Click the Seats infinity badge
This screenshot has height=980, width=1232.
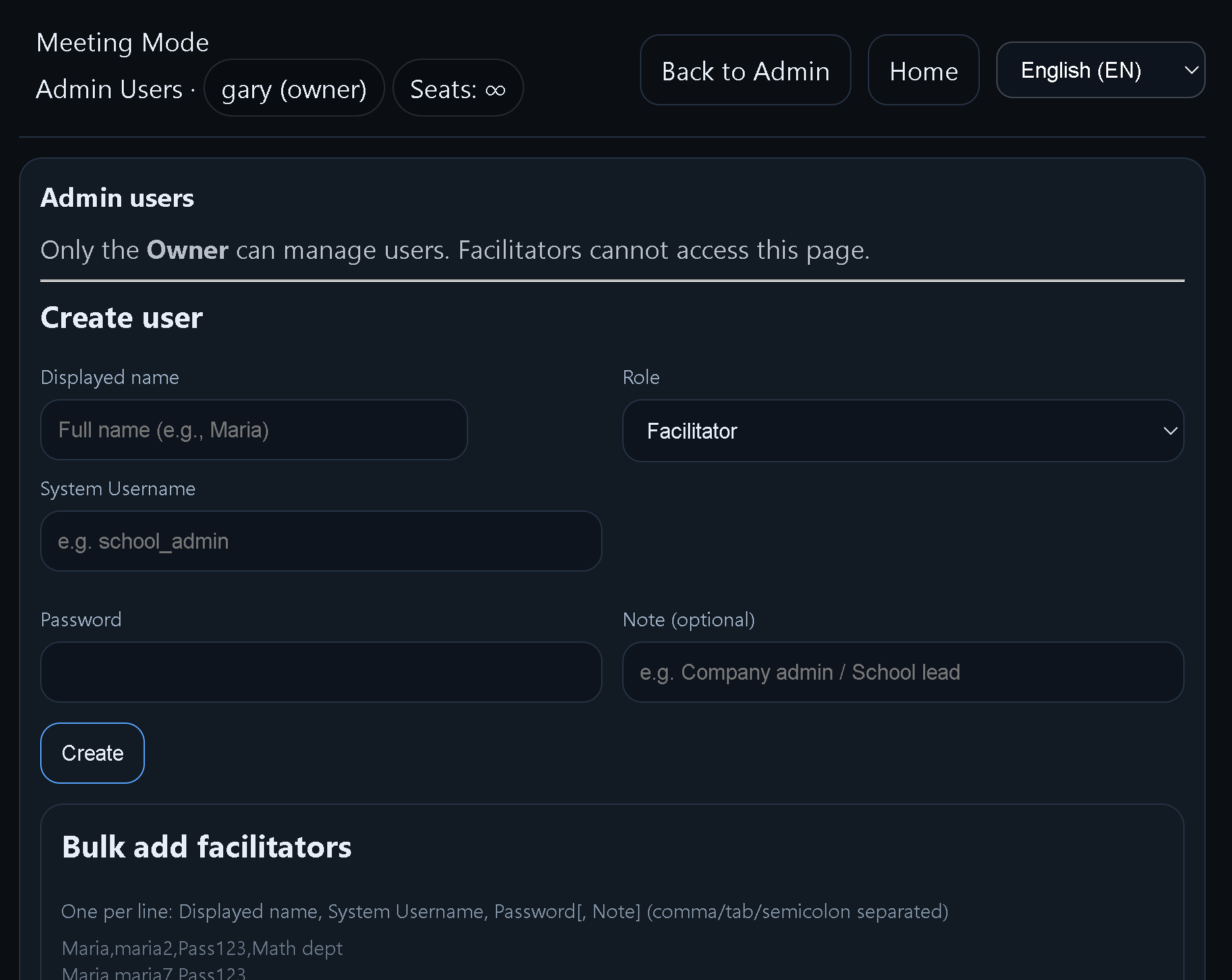point(458,89)
